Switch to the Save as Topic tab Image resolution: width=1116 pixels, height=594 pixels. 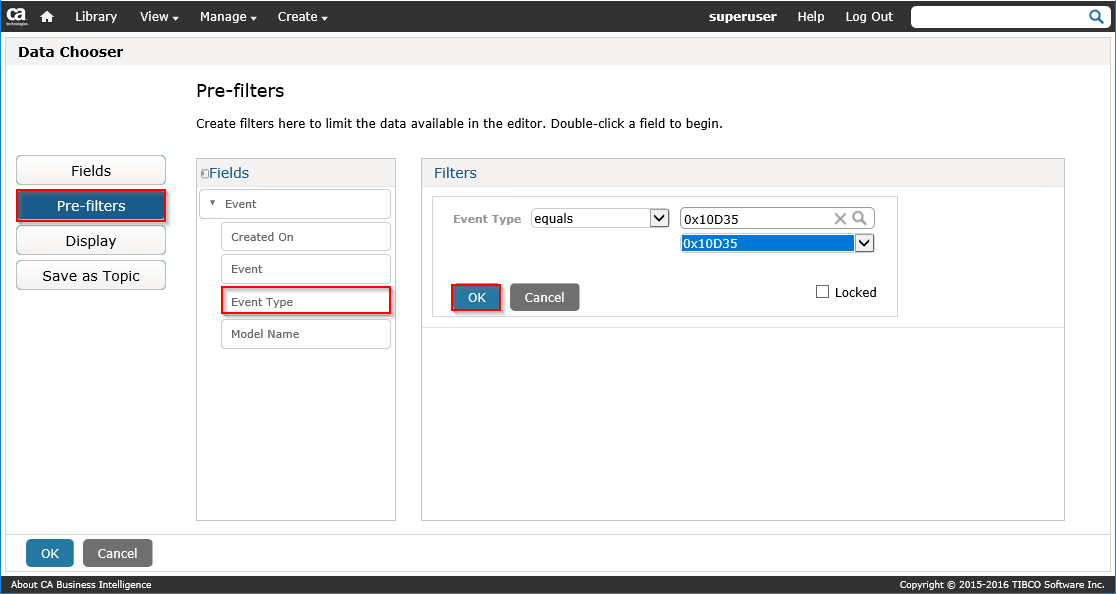(x=91, y=276)
